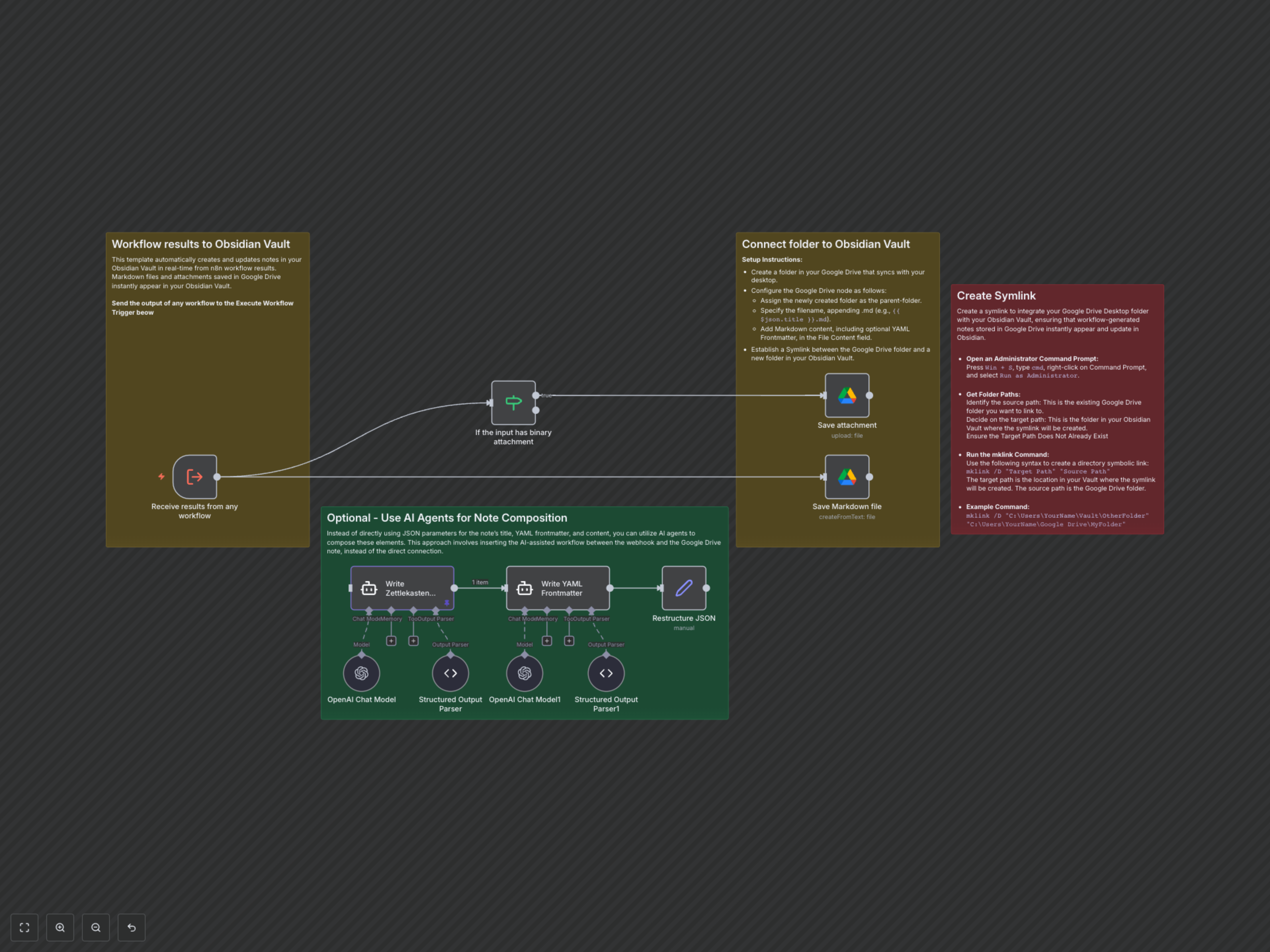
Task: Toggle fit-to-view with the frame button
Action: click(24, 927)
